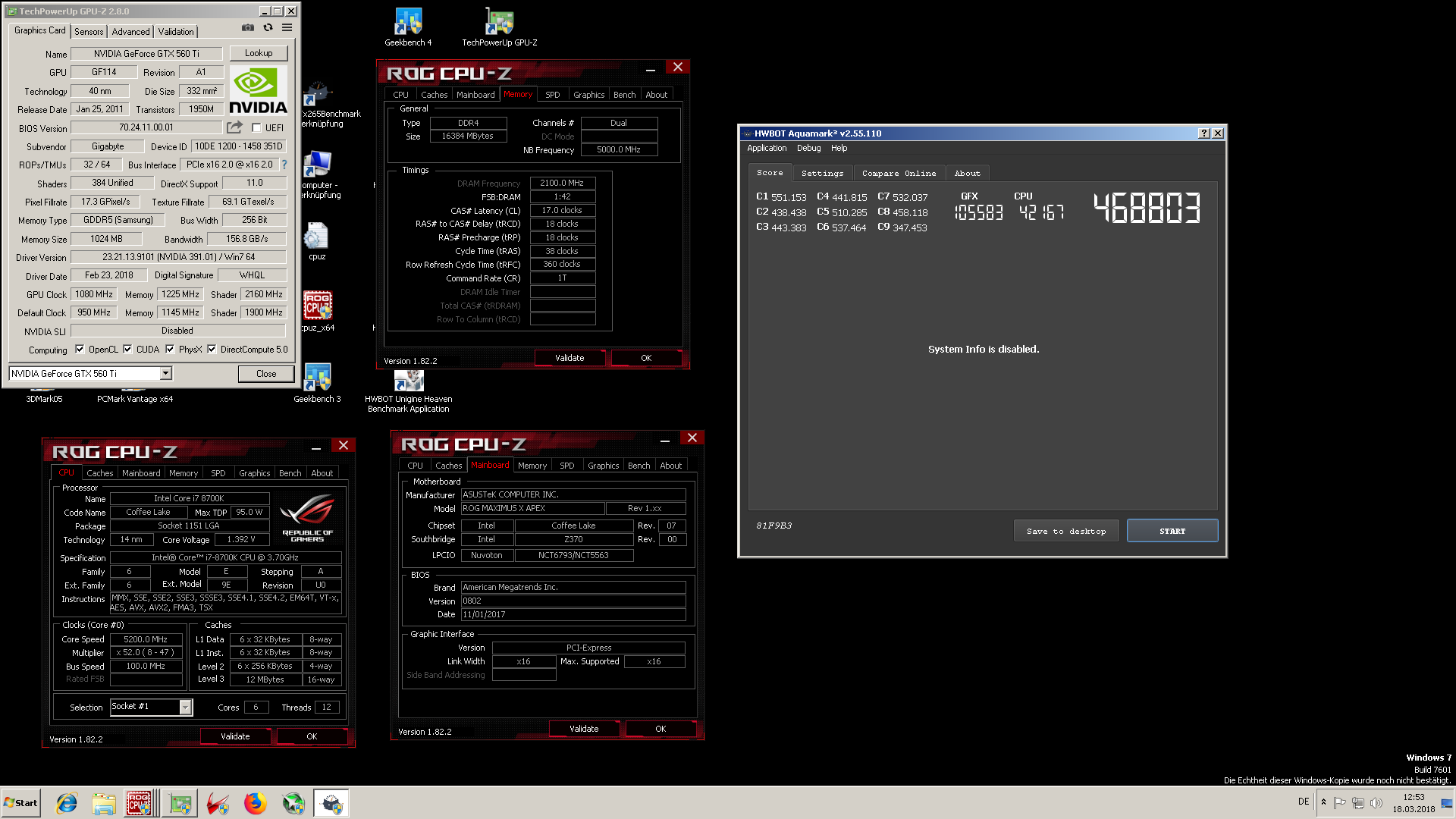The height and width of the screenshot is (819, 1456).
Task: Open the Geekbench 4 desktop shortcut
Action: click(x=408, y=27)
